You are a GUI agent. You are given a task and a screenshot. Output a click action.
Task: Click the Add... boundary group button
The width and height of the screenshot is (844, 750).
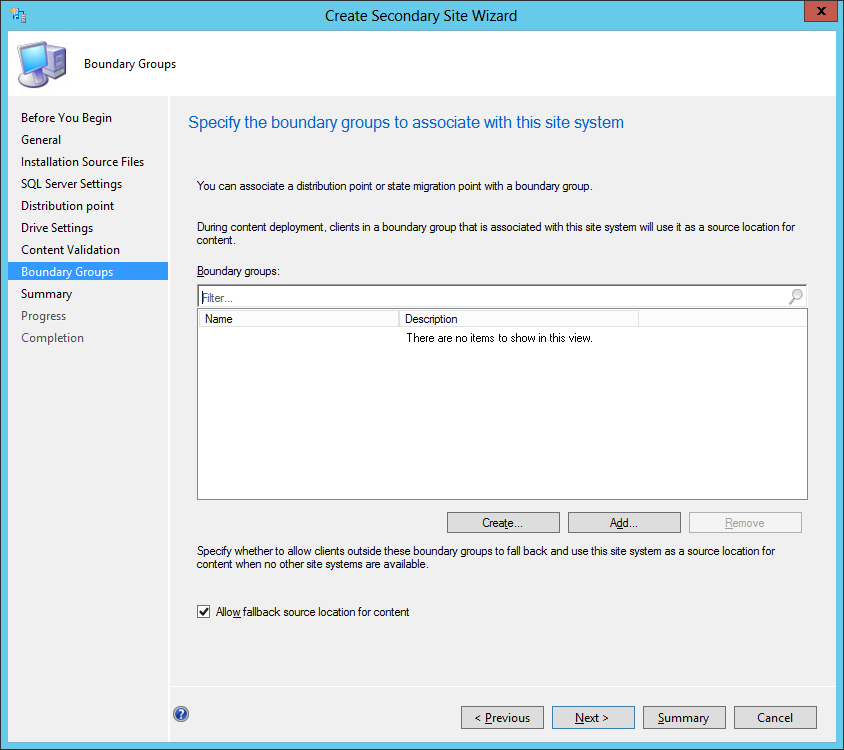(624, 523)
